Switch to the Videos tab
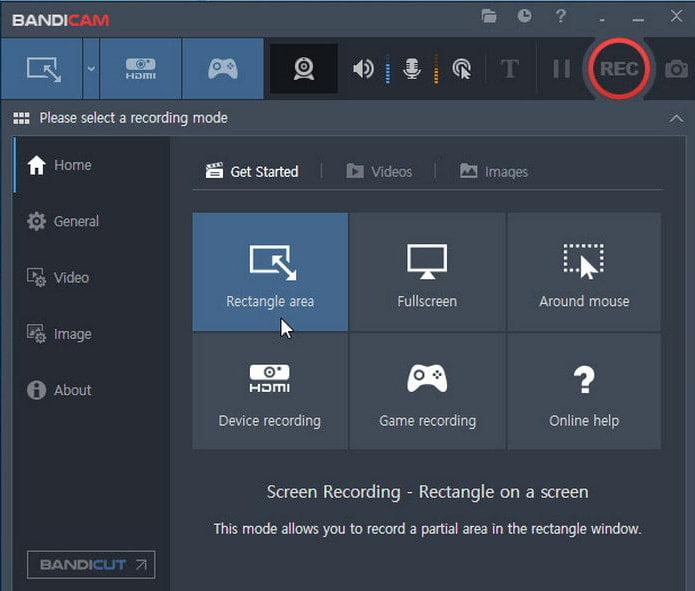The width and height of the screenshot is (695, 591). 379,172
